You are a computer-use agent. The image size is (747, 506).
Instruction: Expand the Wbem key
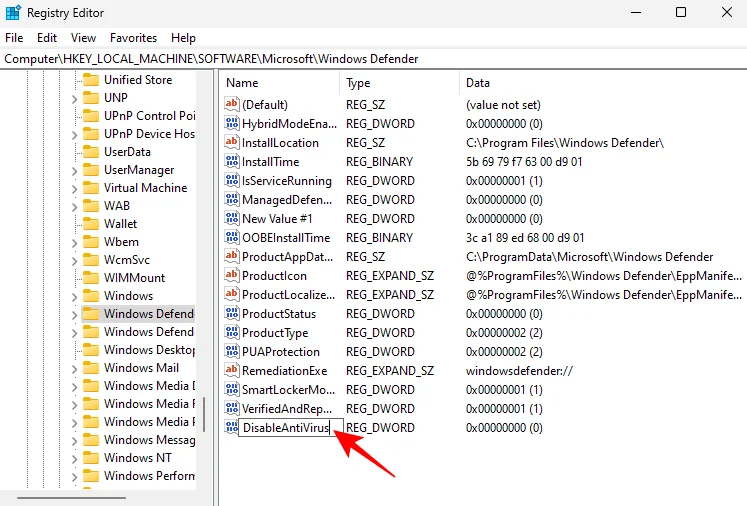74,243
